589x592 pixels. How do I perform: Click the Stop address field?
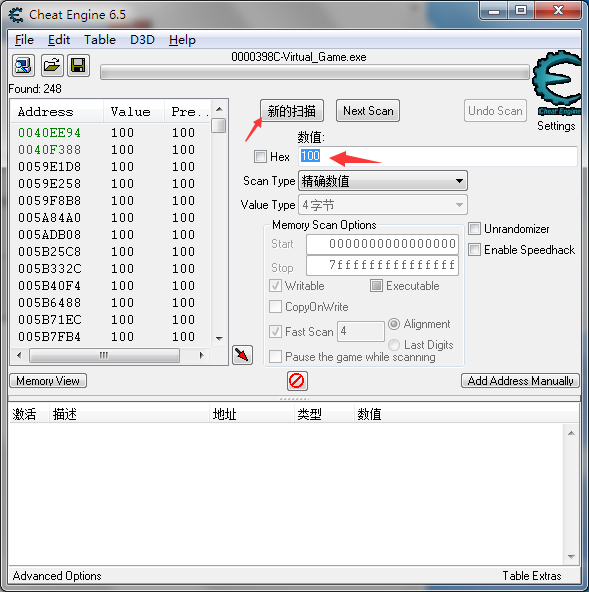tap(382, 265)
